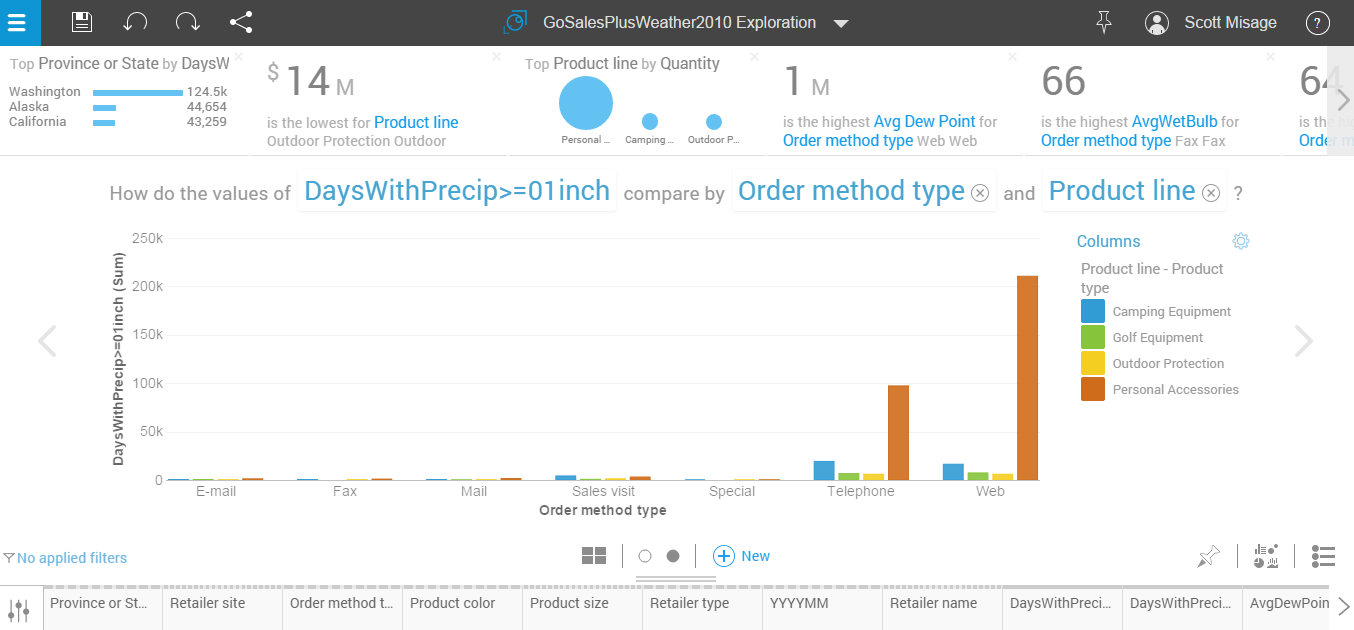This screenshot has height=630, width=1354.
Task: Select the Product size column header
Action: pyautogui.click(x=582, y=609)
